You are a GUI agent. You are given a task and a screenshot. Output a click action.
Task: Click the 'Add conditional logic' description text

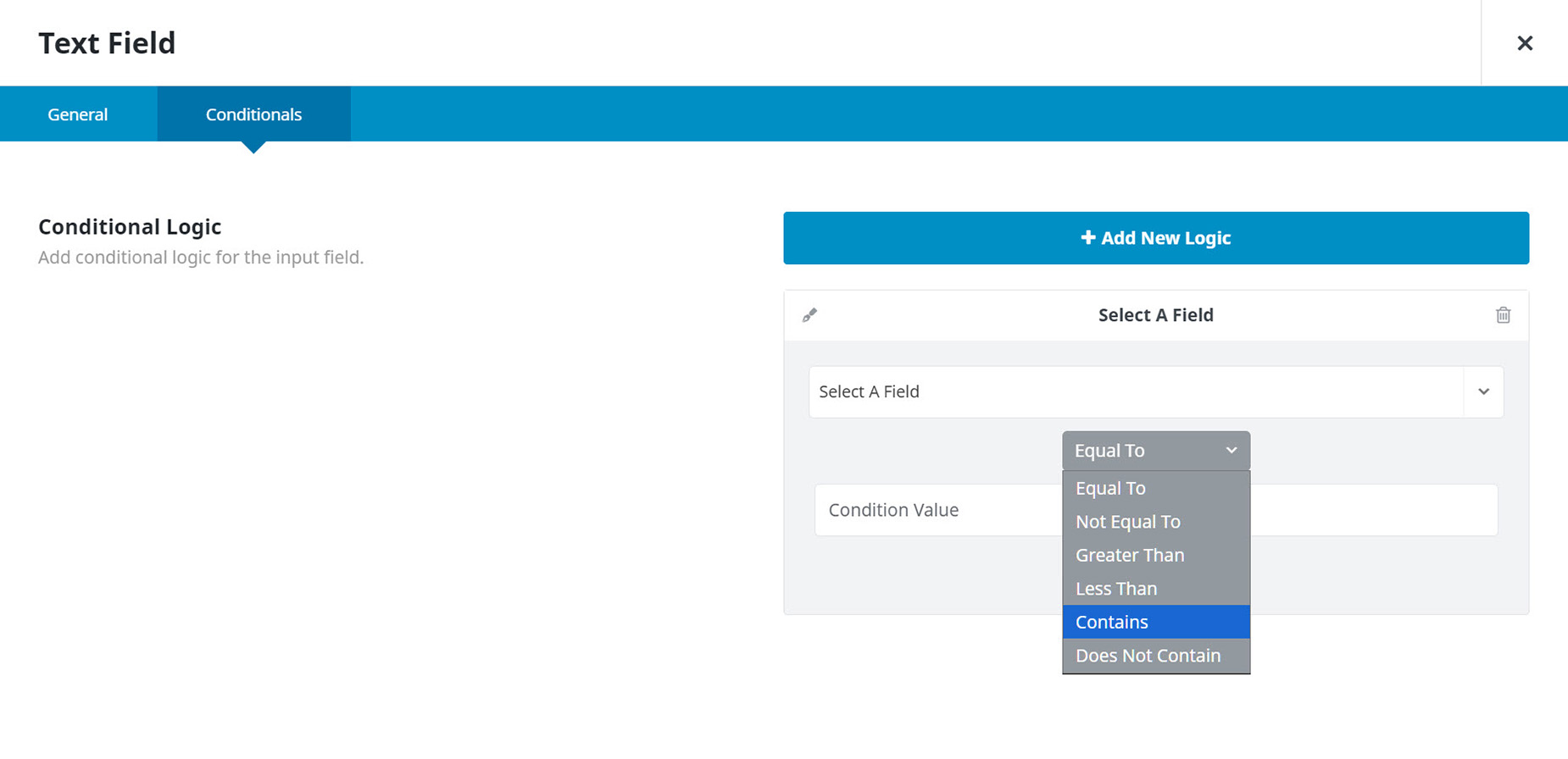point(201,258)
